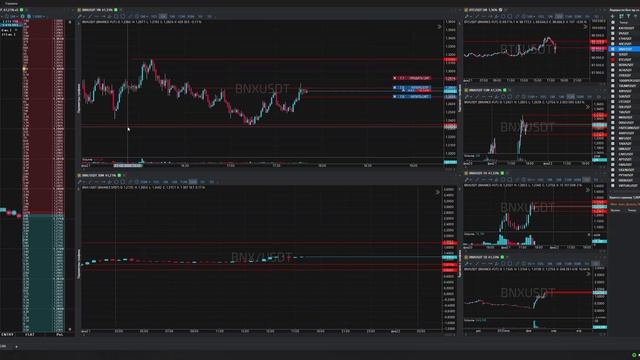This screenshot has width=640, height=360.
Task: Select the highlighted BNXUSDT row in watchlist
Action: click(x=624, y=49)
